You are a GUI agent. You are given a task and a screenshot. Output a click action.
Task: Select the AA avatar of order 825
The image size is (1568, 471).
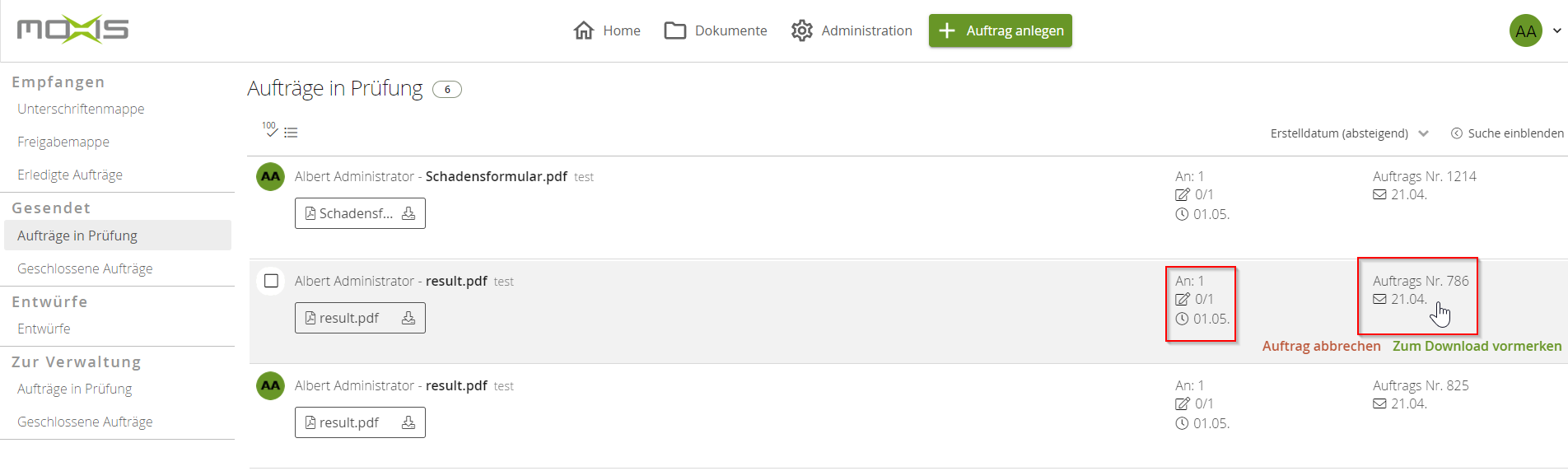[x=270, y=385]
